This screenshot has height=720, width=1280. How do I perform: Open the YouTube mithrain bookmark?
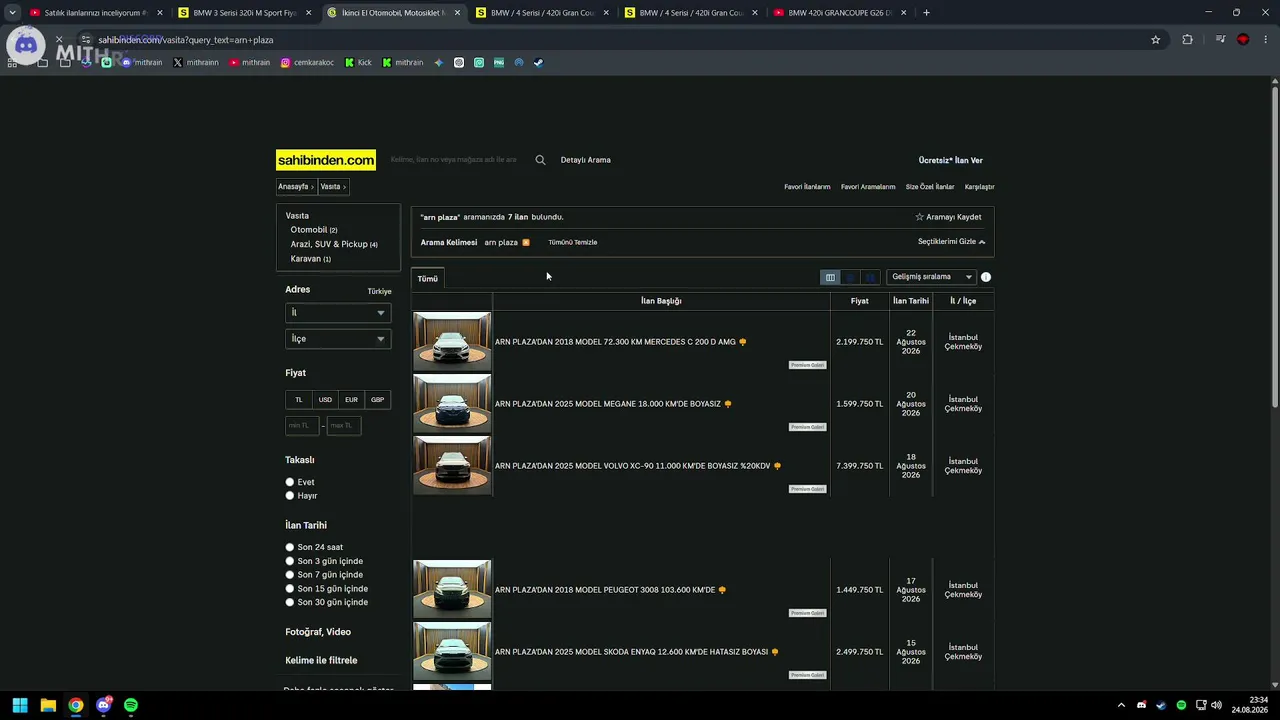249,62
